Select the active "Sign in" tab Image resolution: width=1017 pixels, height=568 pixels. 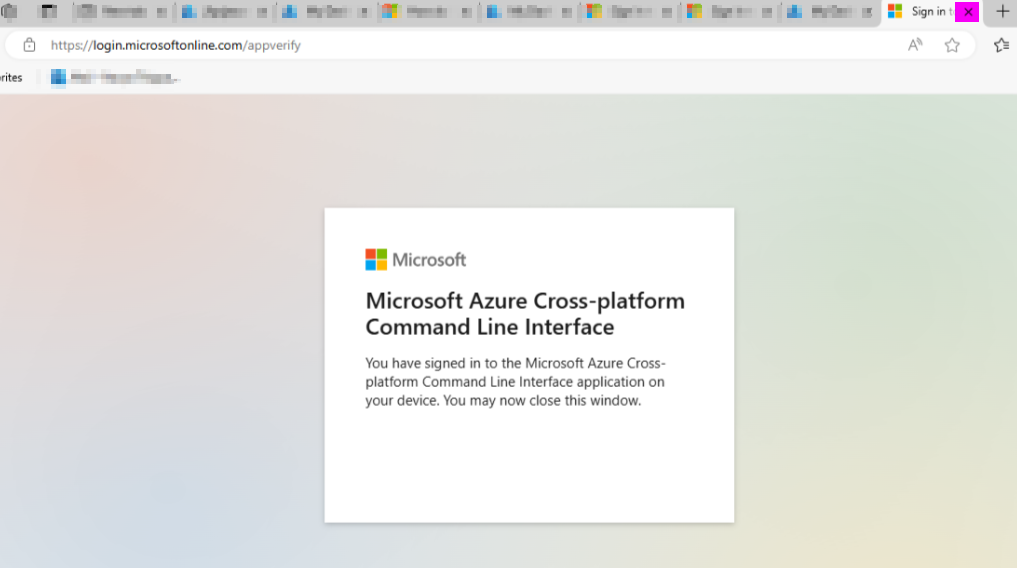(932, 12)
